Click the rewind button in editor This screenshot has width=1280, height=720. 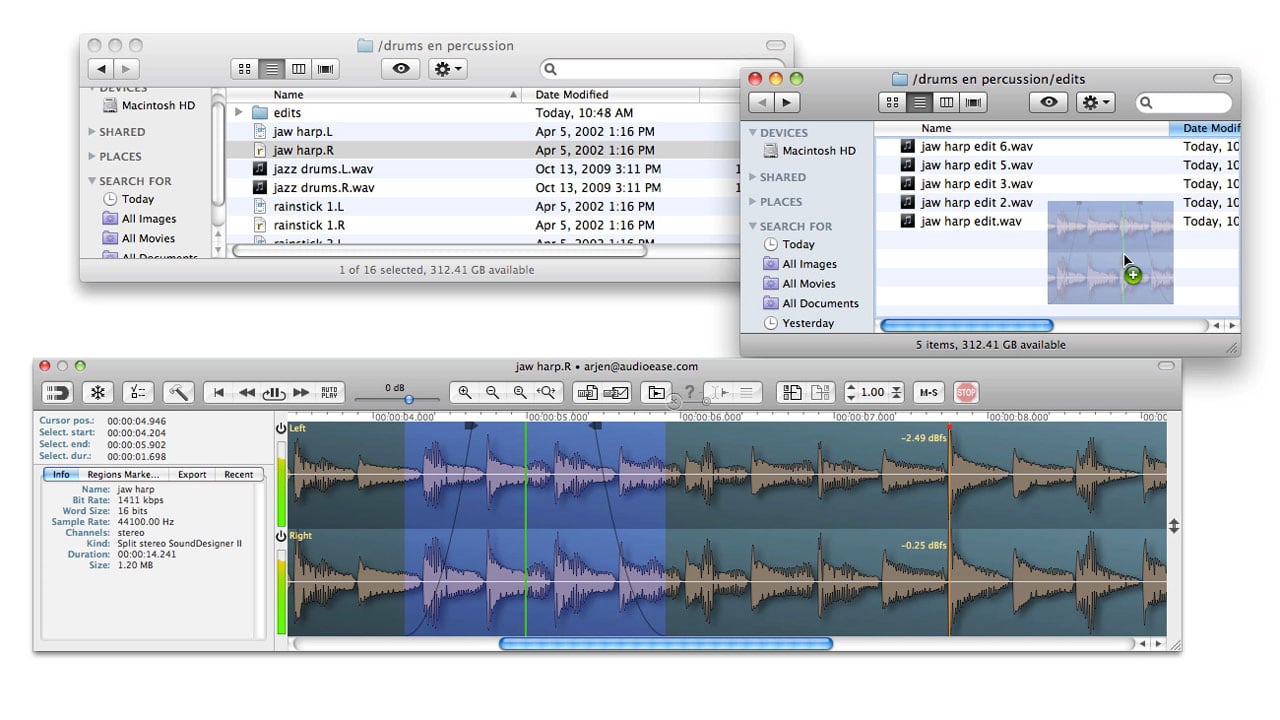point(246,393)
